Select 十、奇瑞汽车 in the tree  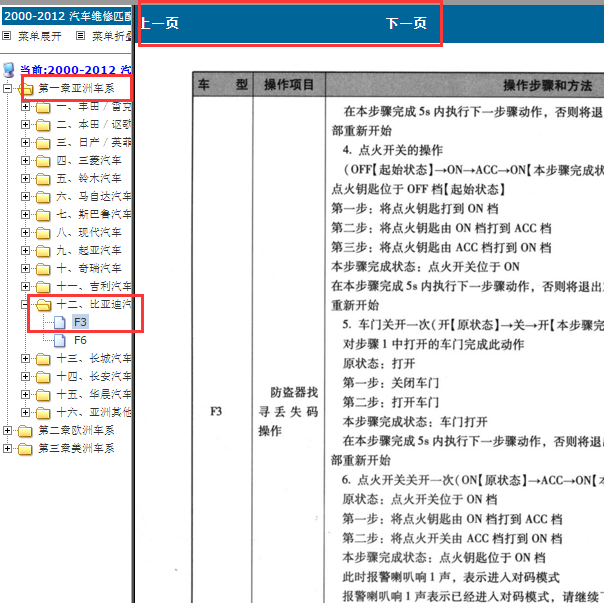[89, 268]
